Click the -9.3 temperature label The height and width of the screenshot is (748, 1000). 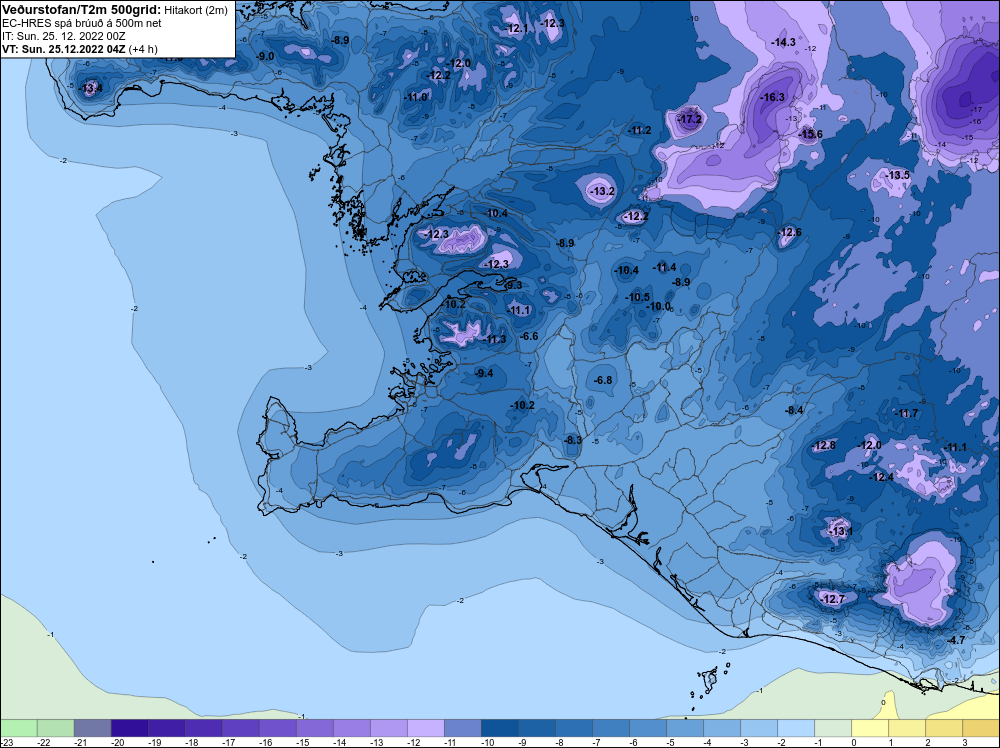point(513,285)
